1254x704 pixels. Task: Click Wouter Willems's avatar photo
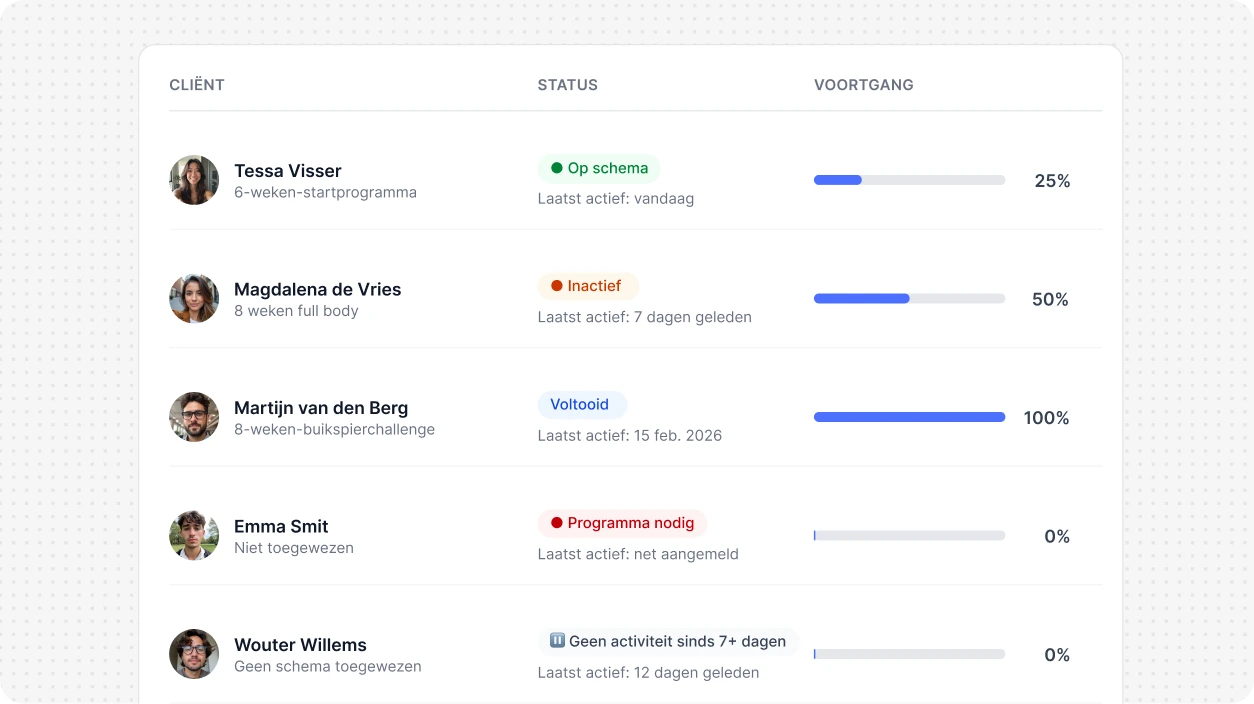click(x=194, y=654)
